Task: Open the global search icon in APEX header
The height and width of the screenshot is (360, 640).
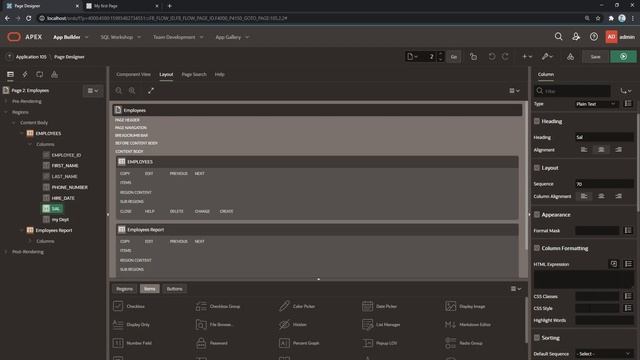Action: click(558, 37)
